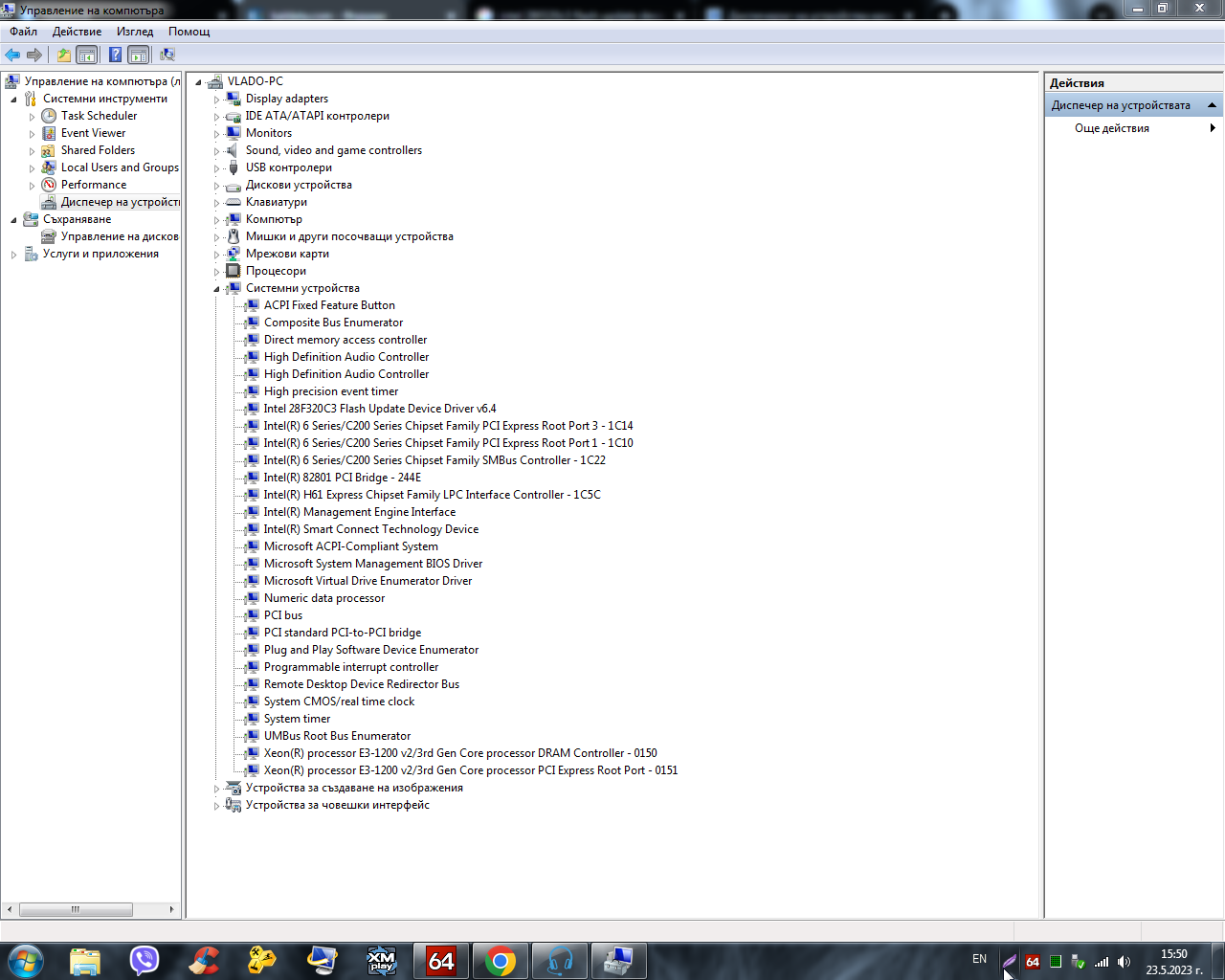Click Диспечер на устройствата actions header

(x=1121, y=105)
